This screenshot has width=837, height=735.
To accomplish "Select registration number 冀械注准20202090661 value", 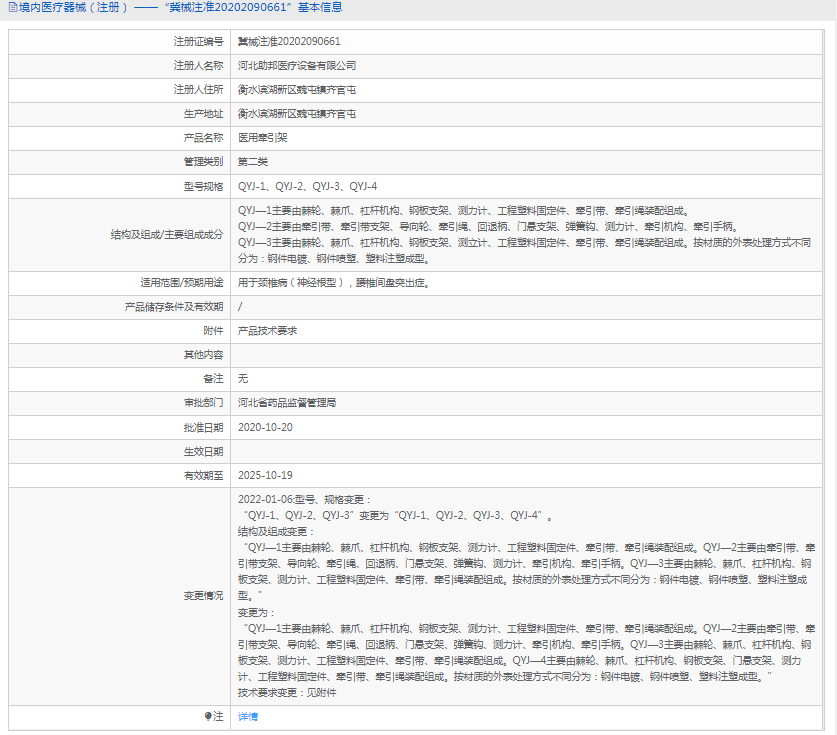I will [x=289, y=42].
